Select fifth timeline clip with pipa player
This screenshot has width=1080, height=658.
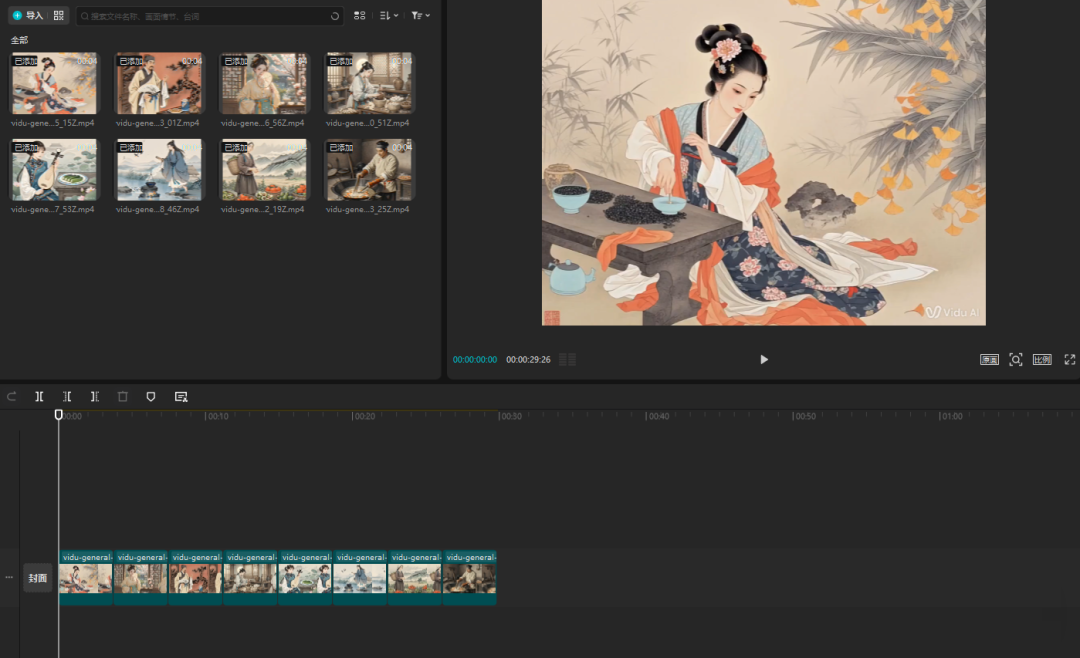(x=305, y=577)
